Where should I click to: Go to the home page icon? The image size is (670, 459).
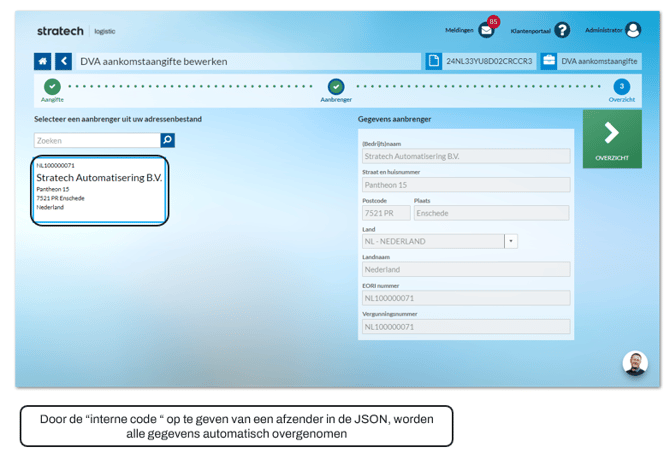pyautogui.click(x=42, y=61)
